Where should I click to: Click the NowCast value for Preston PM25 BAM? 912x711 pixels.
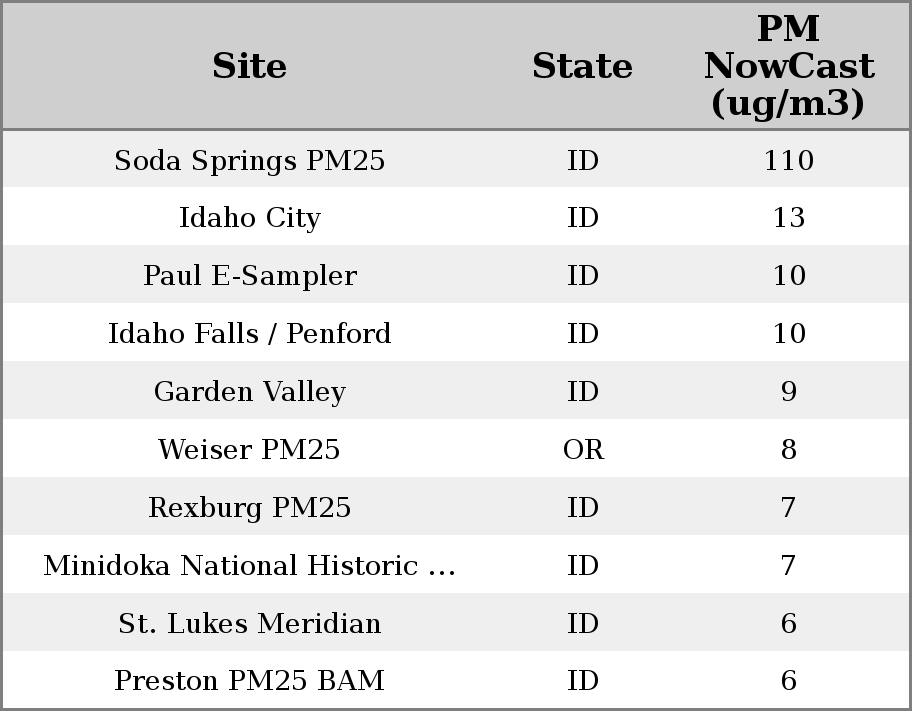(788, 681)
